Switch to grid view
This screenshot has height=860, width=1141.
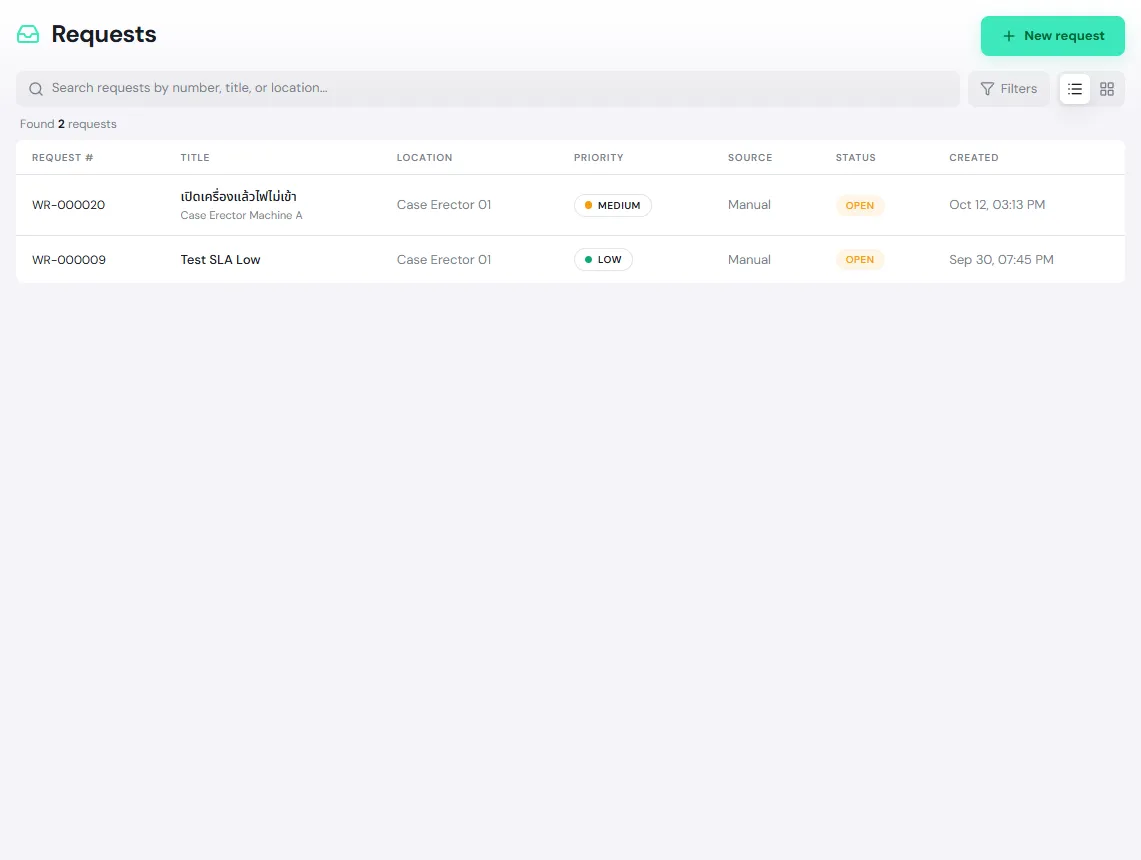1106,89
